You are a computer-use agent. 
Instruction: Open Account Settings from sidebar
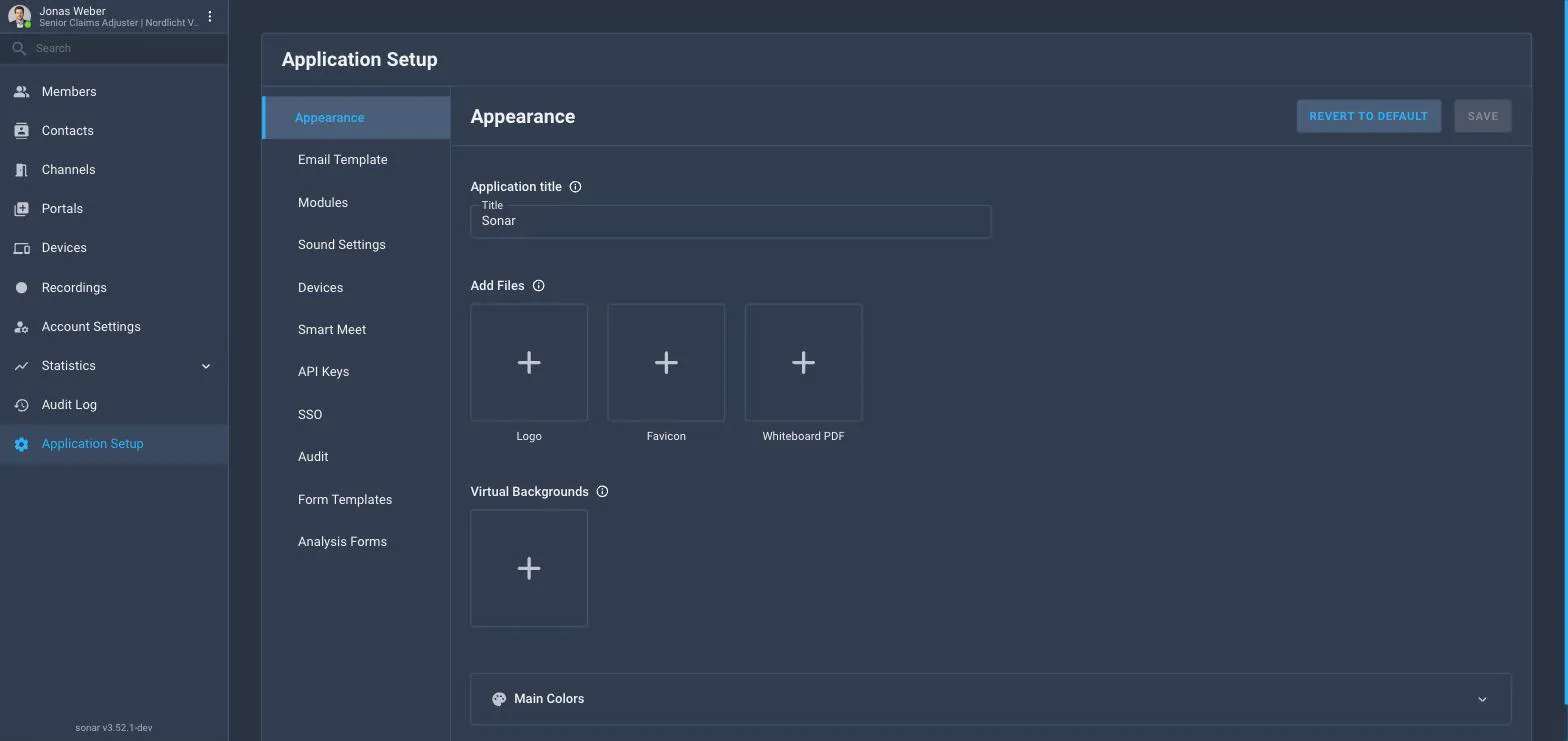click(x=114, y=327)
